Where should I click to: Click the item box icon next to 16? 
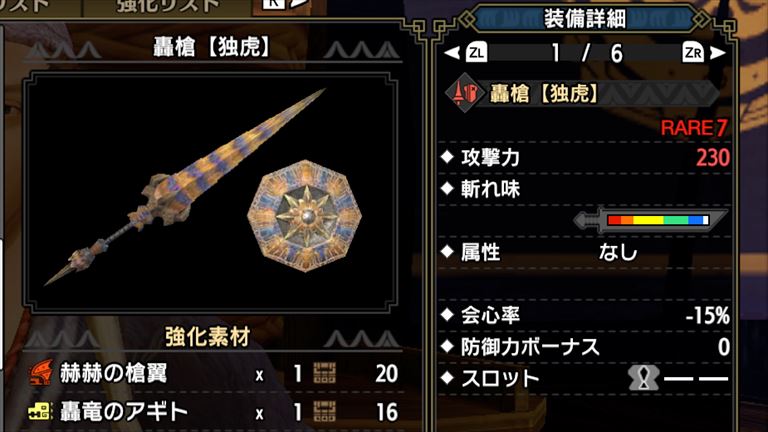(324, 411)
